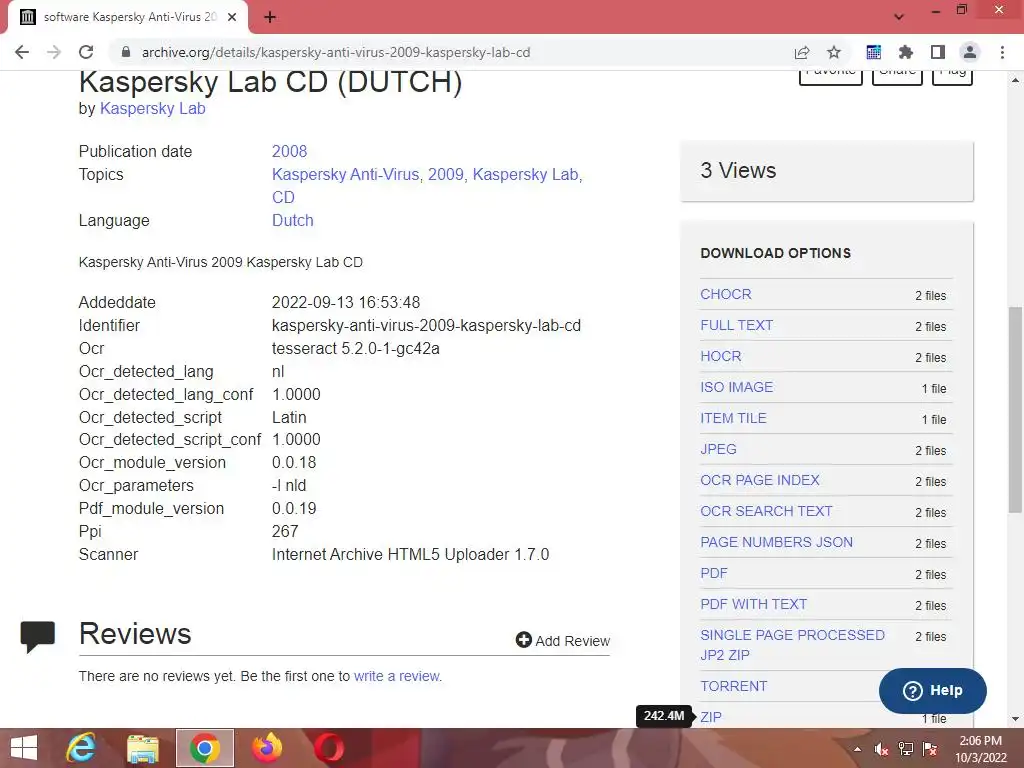
Task: Download the ITEM TILE file
Action: [733, 419]
